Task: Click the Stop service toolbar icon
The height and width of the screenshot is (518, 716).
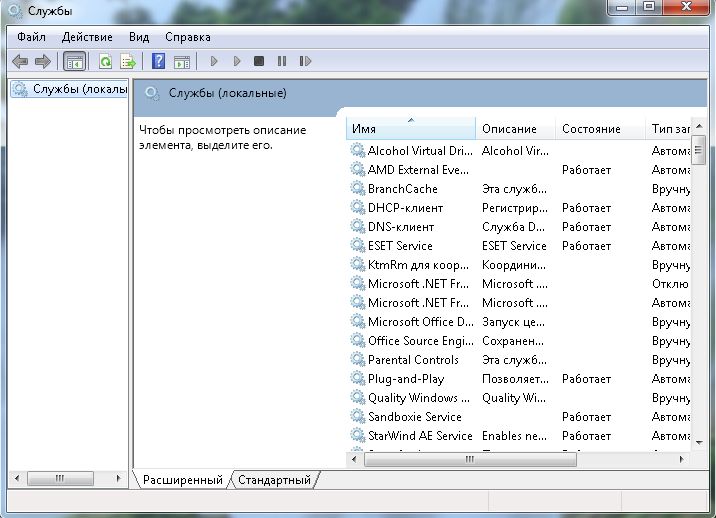Action: [x=259, y=61]
